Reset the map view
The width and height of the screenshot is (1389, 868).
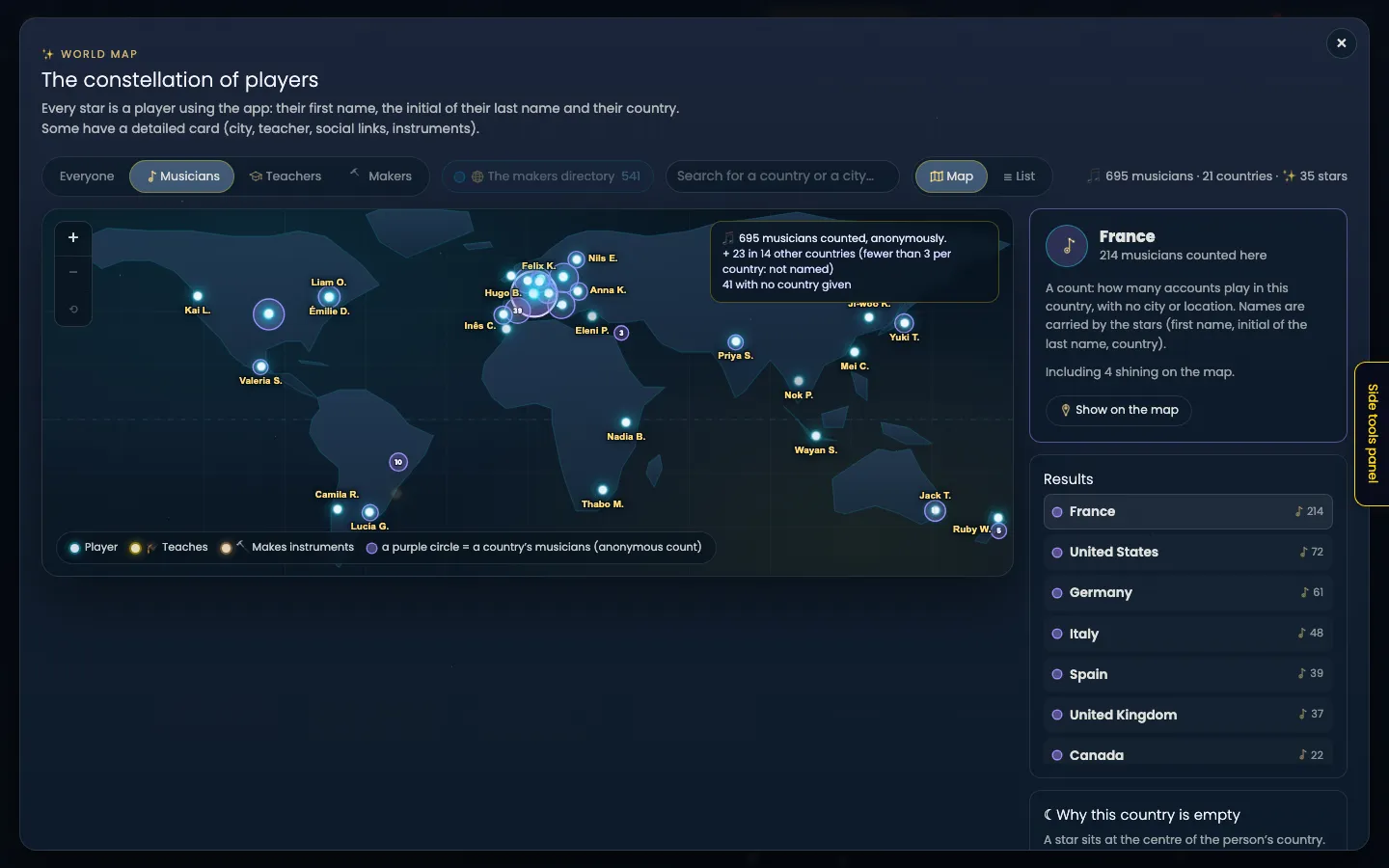click(x=73, y=310)
